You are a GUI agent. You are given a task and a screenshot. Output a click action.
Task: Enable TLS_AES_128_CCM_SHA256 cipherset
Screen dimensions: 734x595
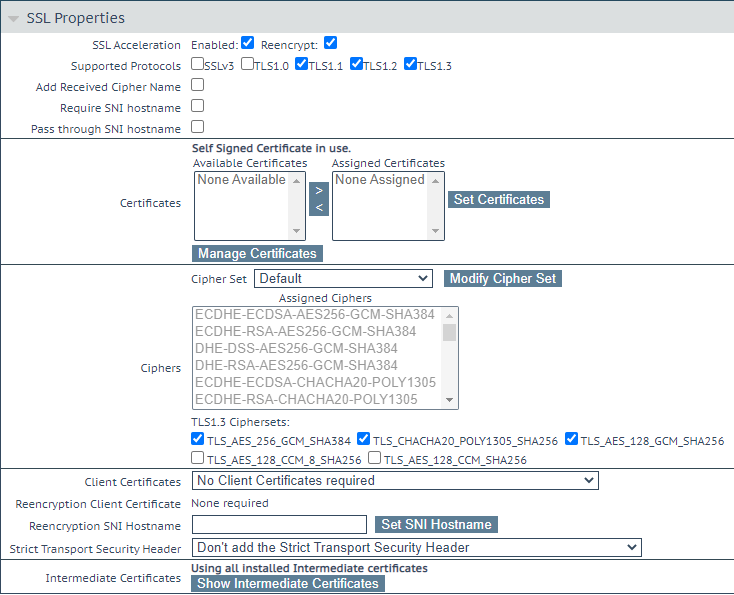pos(374,457)
